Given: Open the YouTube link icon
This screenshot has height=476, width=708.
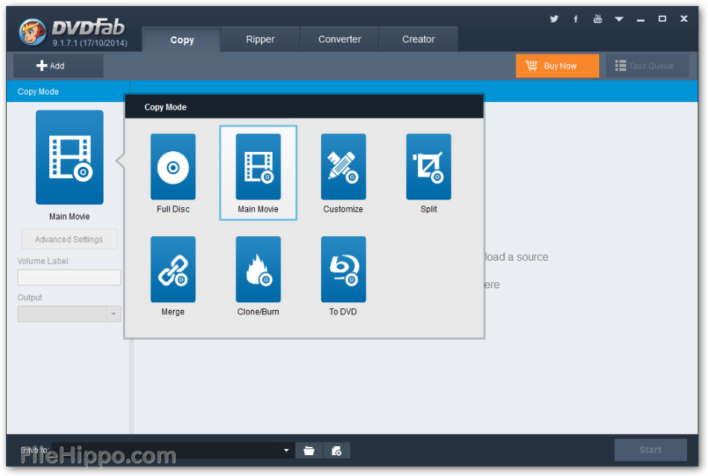Looking at the screenshot, I should [x=597, y=19].
